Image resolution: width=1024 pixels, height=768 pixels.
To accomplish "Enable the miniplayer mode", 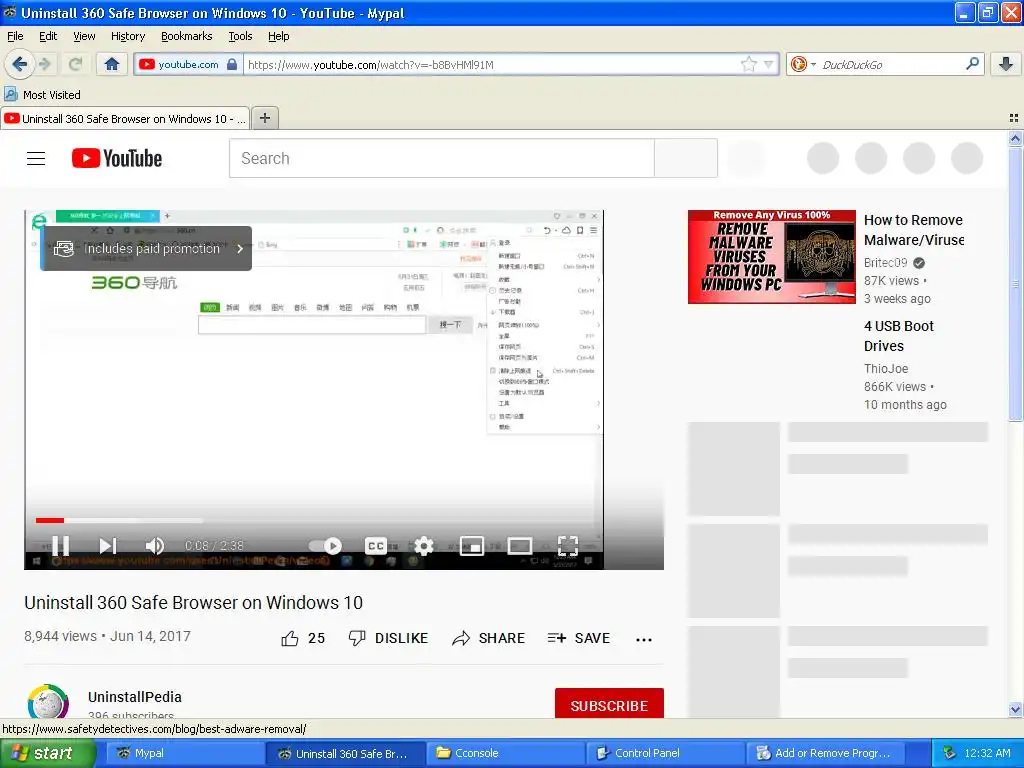I will [472, 545].
